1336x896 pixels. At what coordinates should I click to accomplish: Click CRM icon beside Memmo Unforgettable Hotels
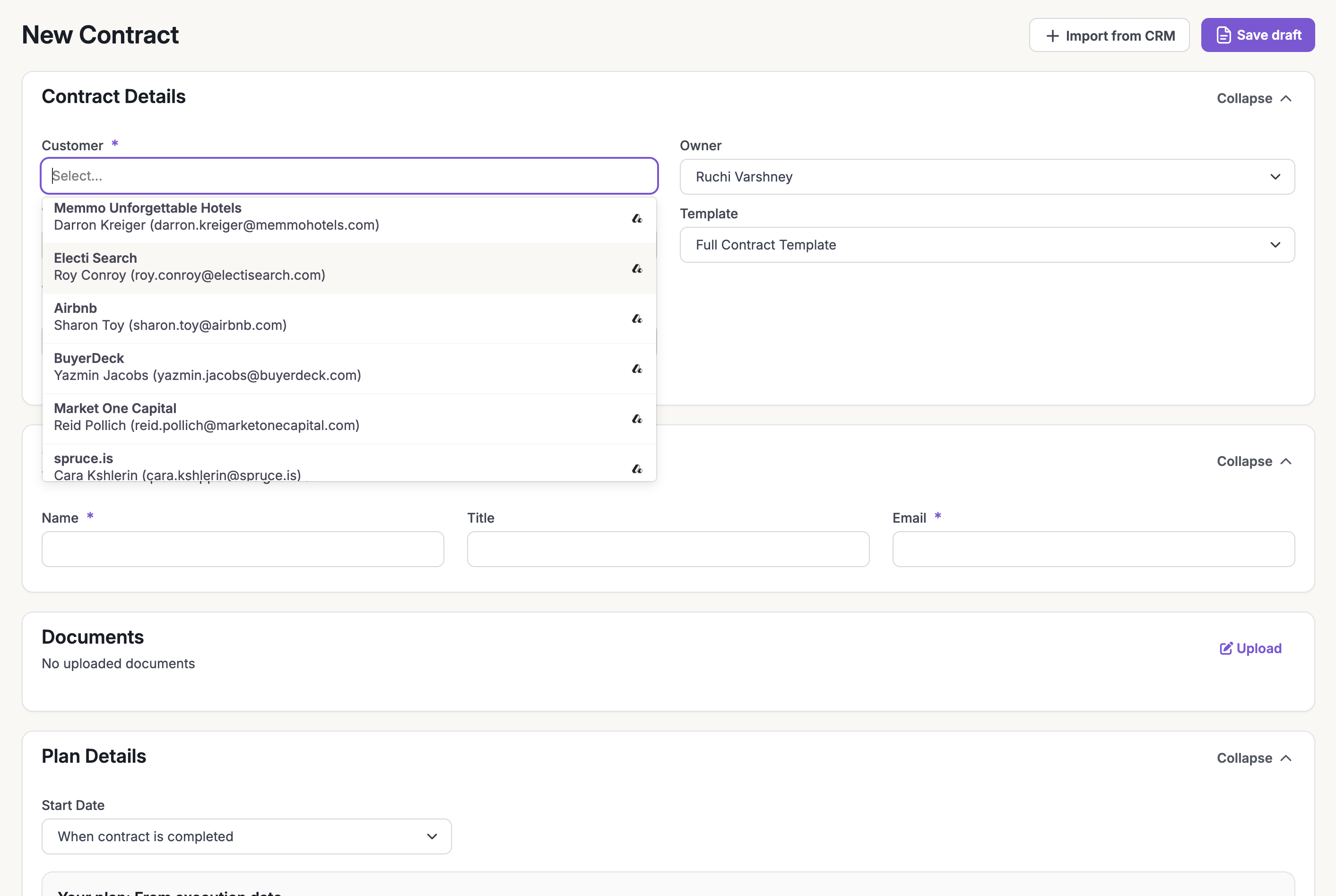coord(637,218)
